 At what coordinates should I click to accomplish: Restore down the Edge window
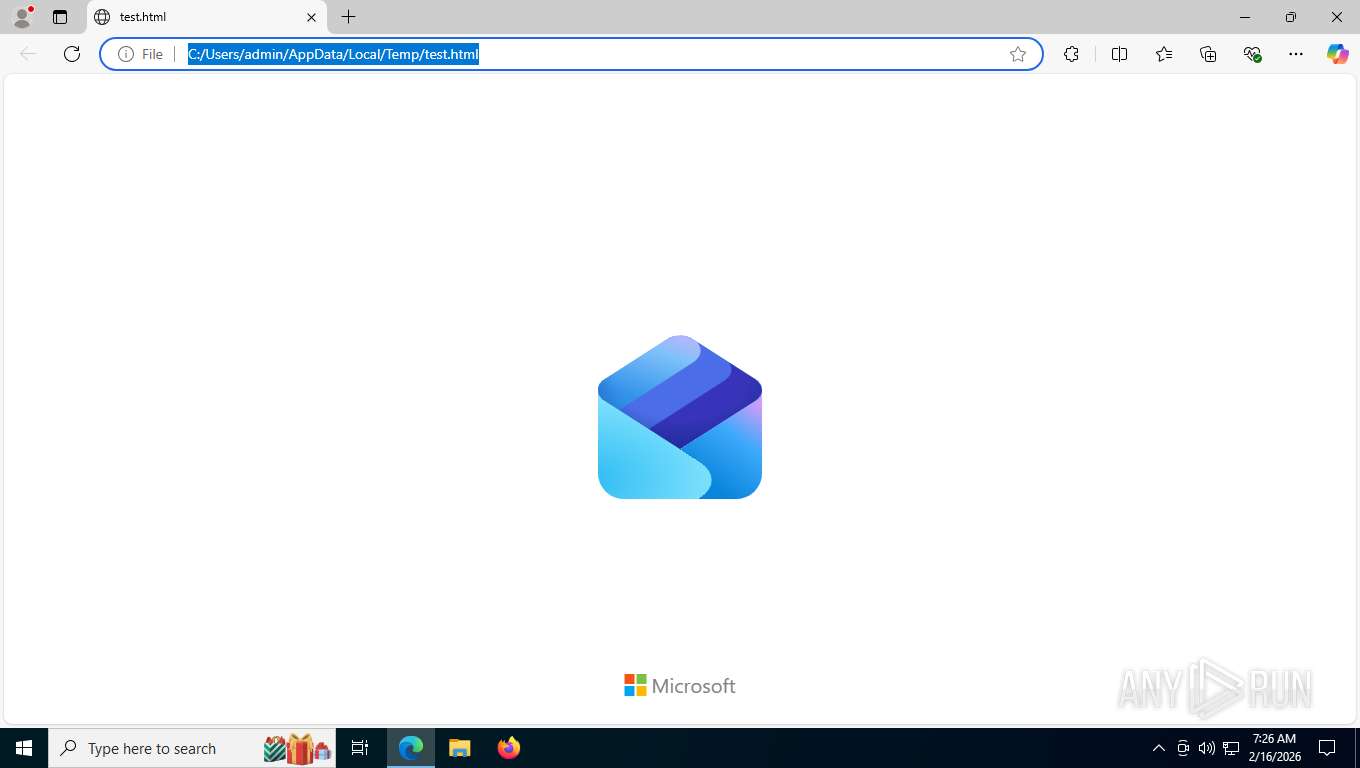coord(1291,17)
